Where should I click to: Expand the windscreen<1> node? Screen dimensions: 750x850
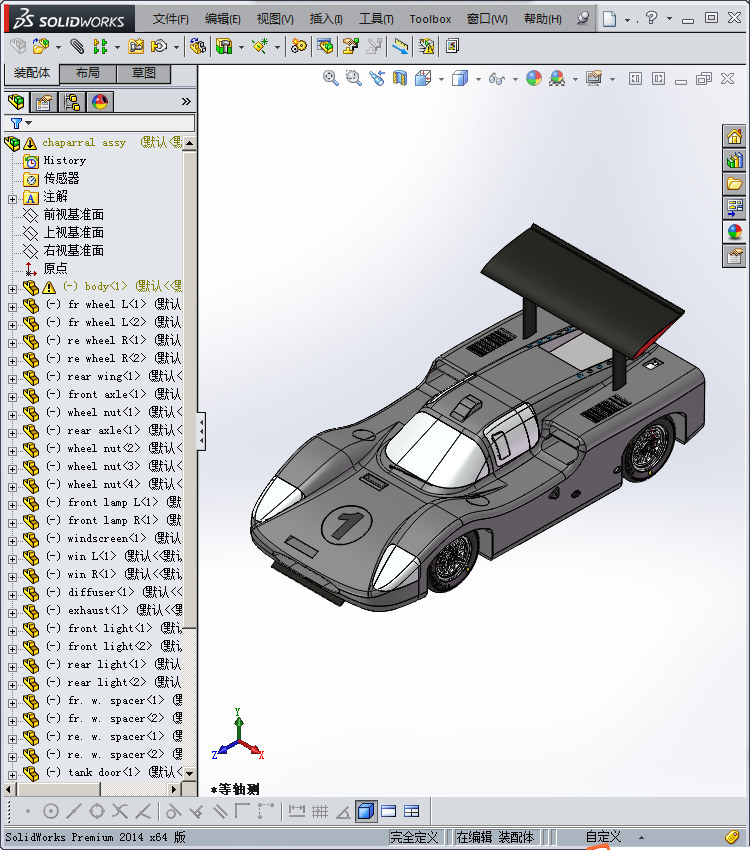[12, 541]
